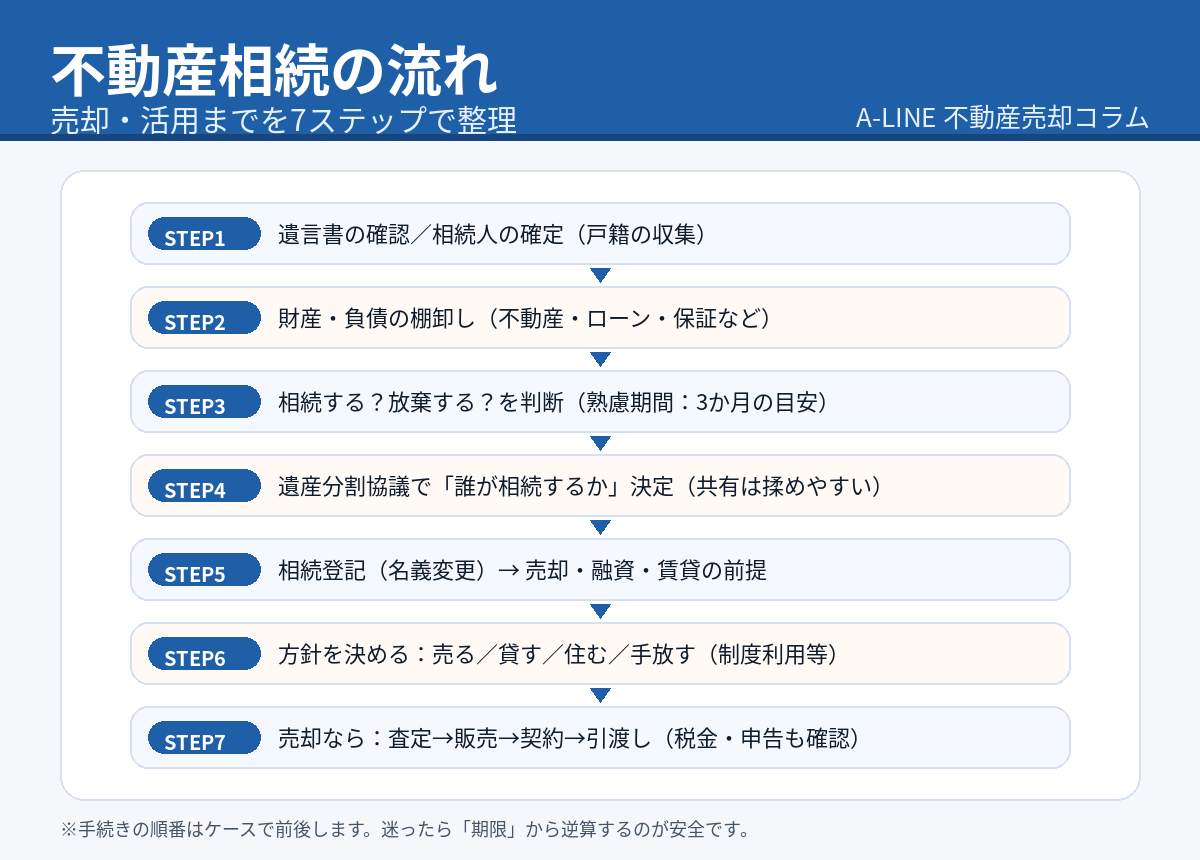Viewport: 1200px width, 860px height.
Task: Click the 売却なら：査定→販売 step text
Action: click(569, 739)
